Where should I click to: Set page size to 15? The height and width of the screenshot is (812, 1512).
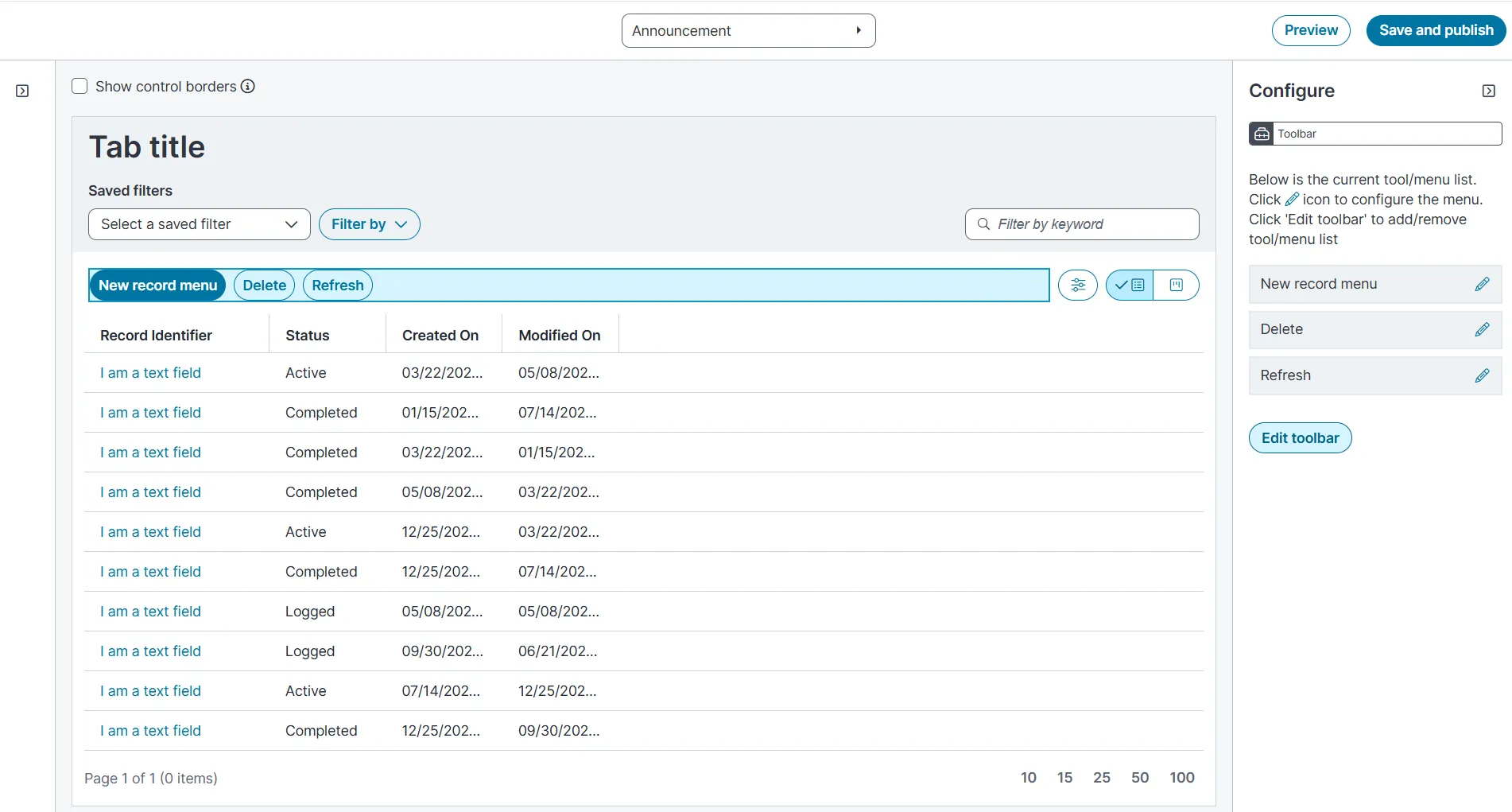click(x=1065, y=778)
